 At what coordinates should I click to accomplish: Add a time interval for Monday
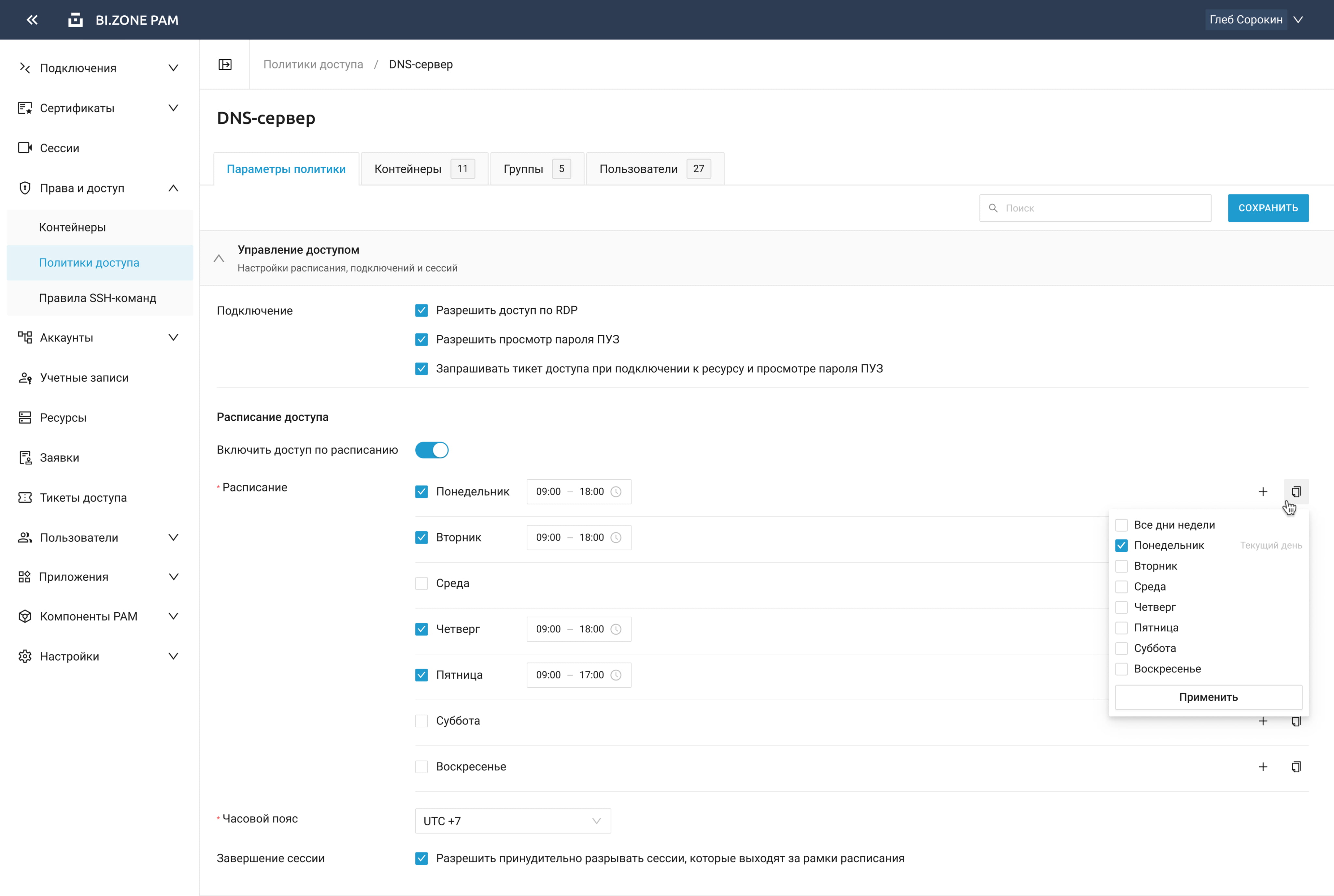tap(1263, 491)
